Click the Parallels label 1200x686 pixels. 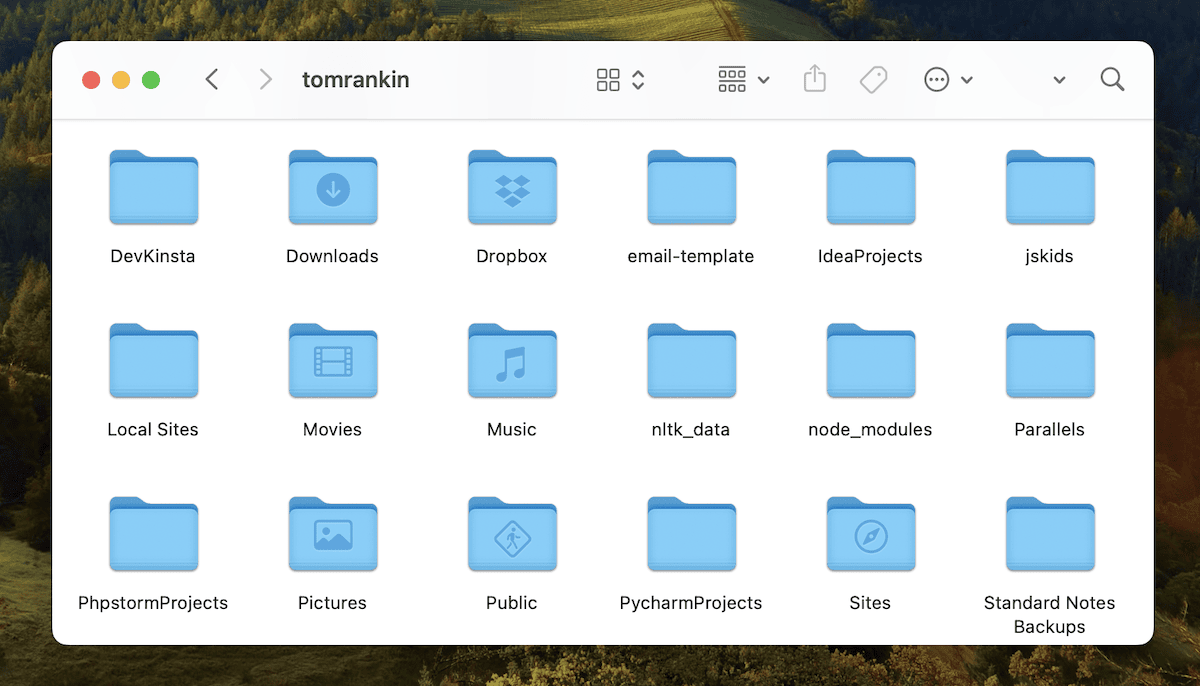tap(1050, 429)
